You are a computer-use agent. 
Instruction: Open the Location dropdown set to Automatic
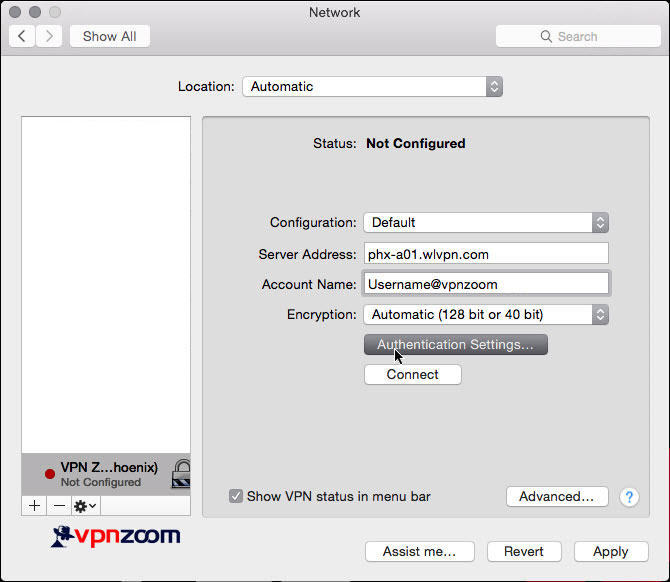372,87
